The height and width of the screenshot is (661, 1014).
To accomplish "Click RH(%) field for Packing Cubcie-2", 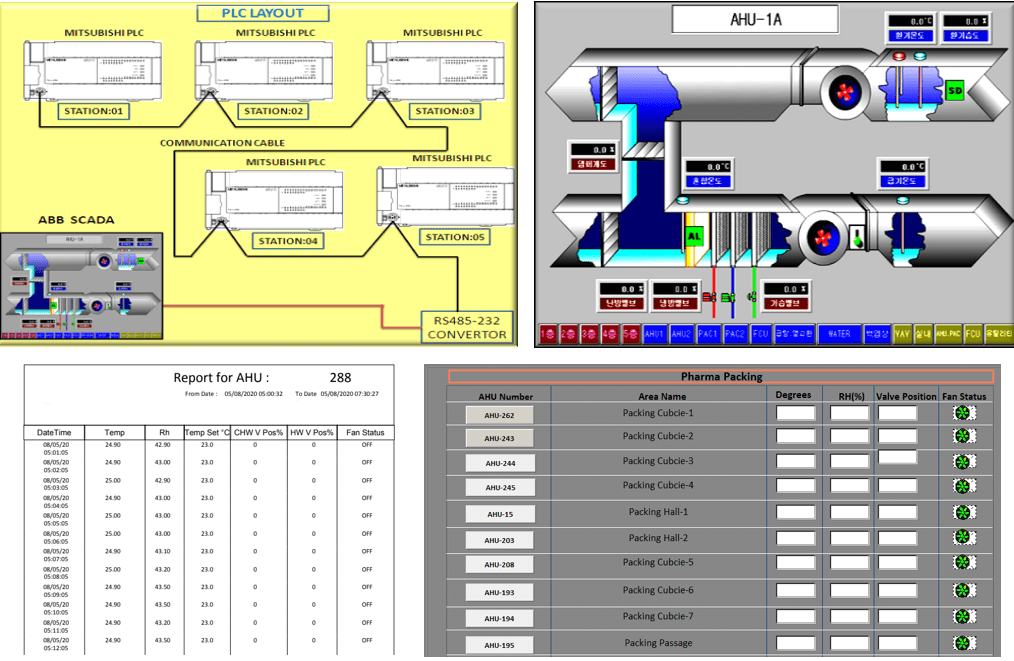I will tap(850, 437).
